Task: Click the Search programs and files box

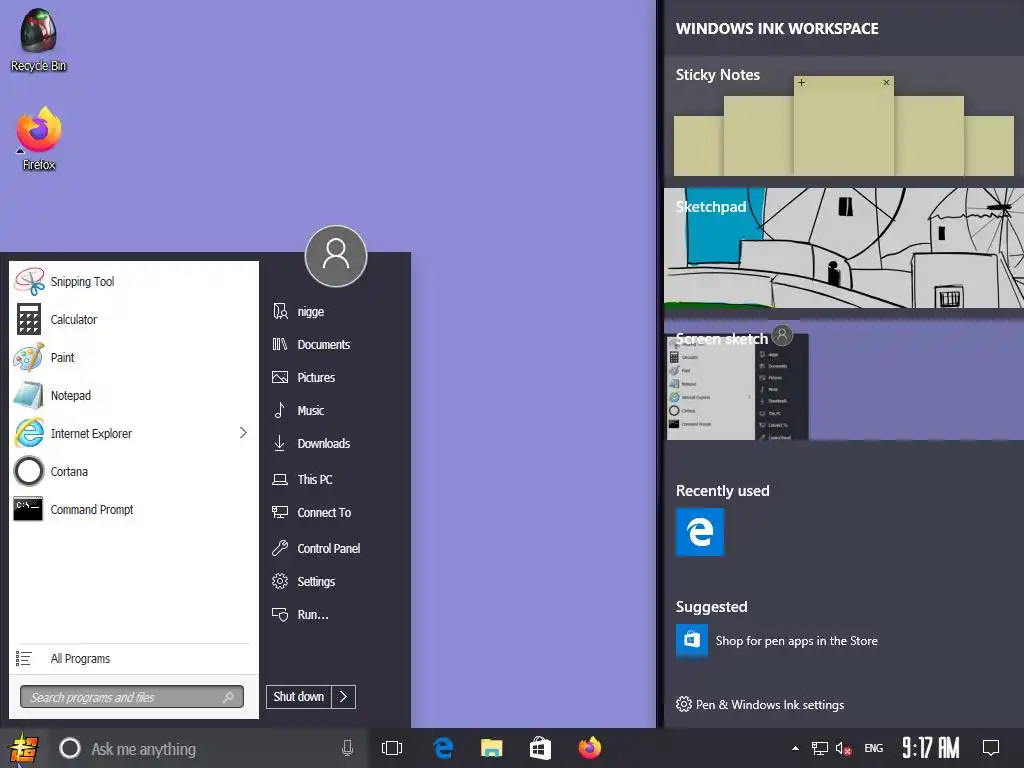Action: pyautogui.click(x=132, y=697)
